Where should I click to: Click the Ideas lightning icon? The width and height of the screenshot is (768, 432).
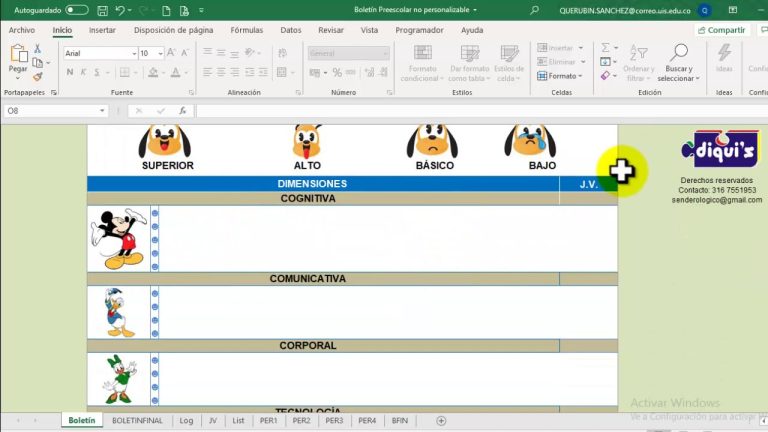[724, 52]
